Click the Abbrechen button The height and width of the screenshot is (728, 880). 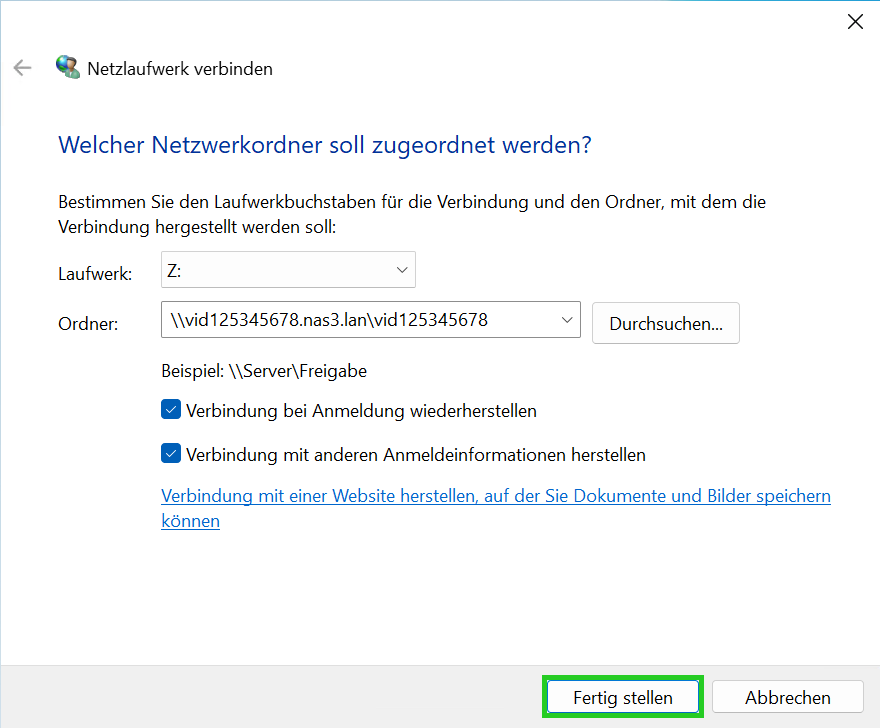coord(787,697)
